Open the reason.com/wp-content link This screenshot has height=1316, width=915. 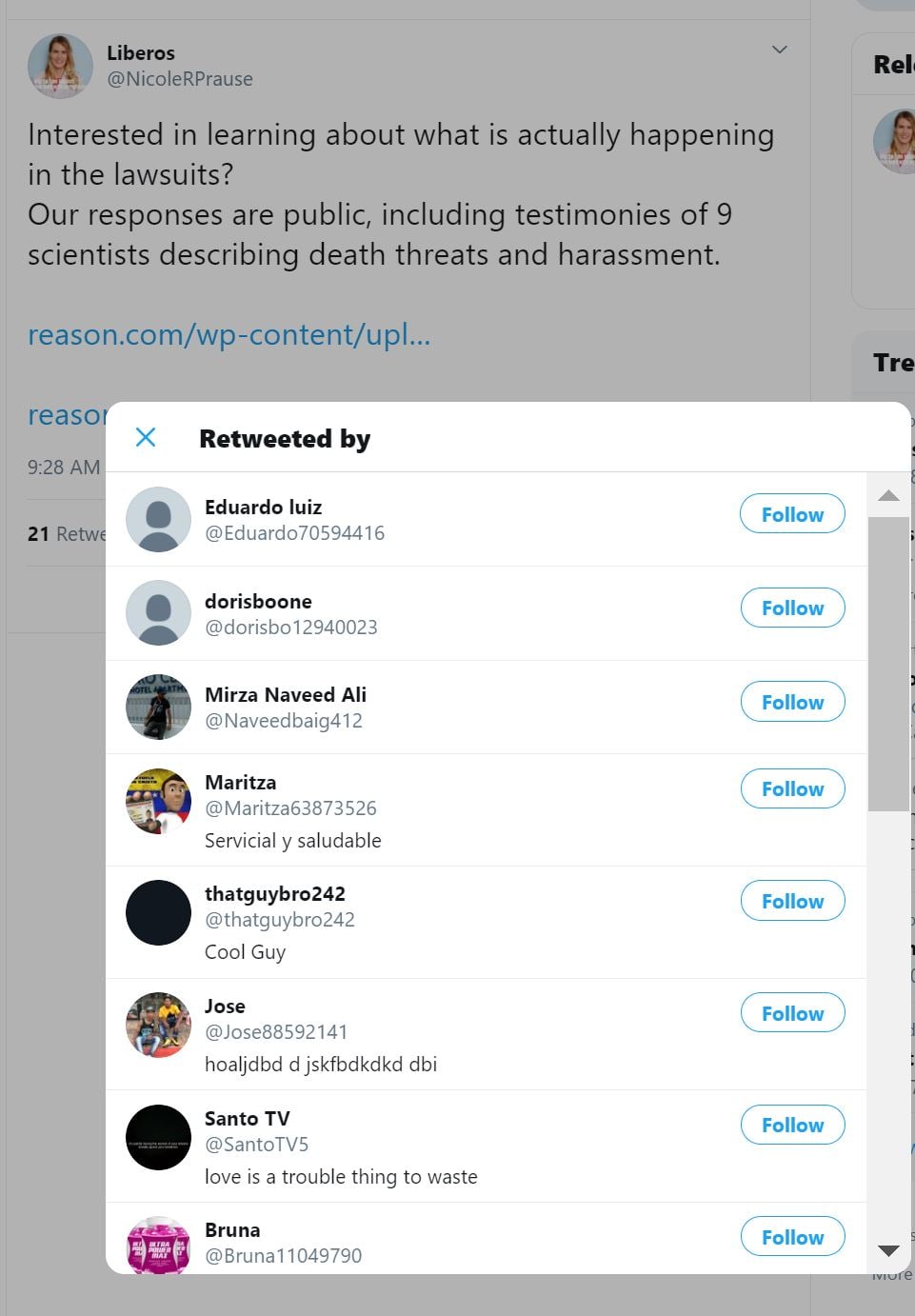tap(229, 334)
